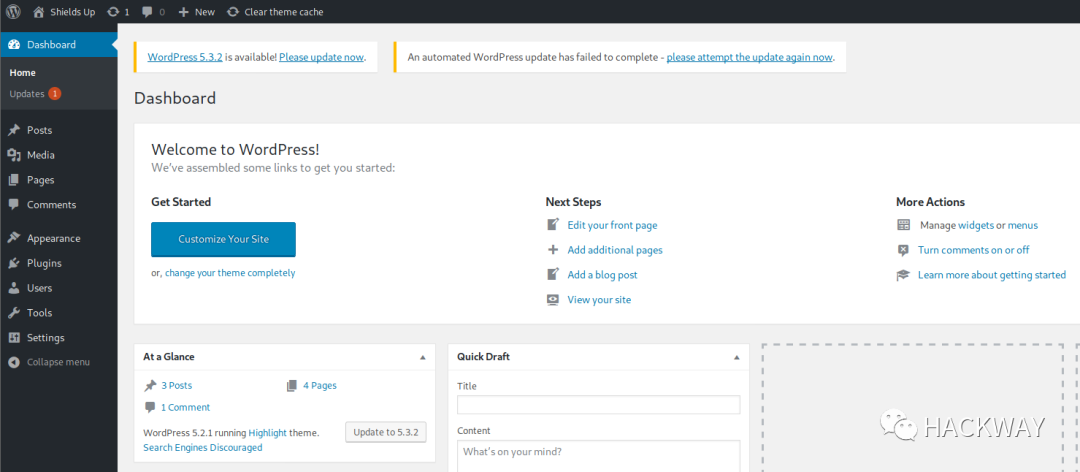This screenshot has width=1080, height=472.
Task: Click the Posts pushpin icon in sidebar
Action: pyautogui.click(x=14, y=130)
